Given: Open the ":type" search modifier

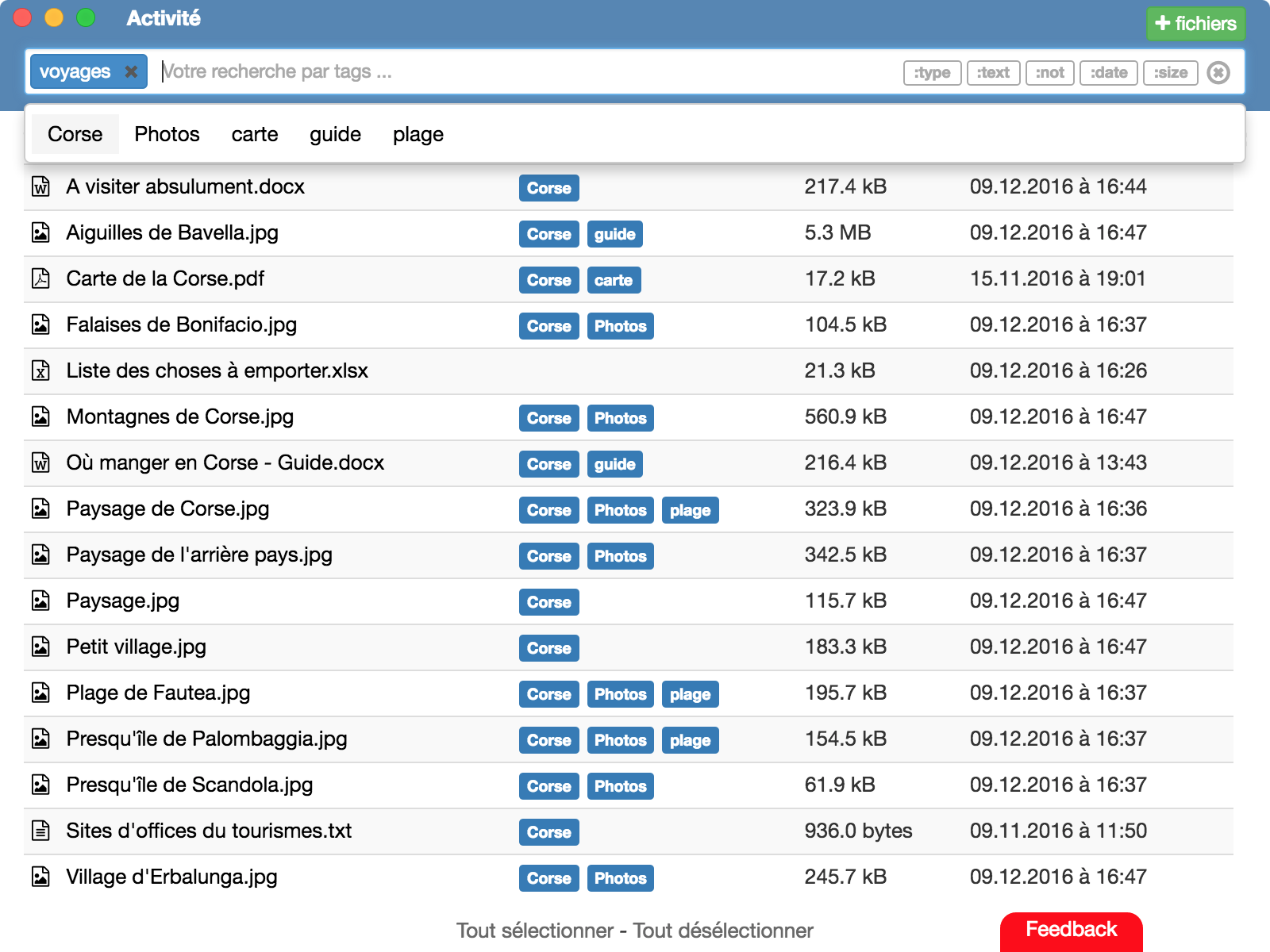Looking at the screenshot, I should click(x=932, y=72).
